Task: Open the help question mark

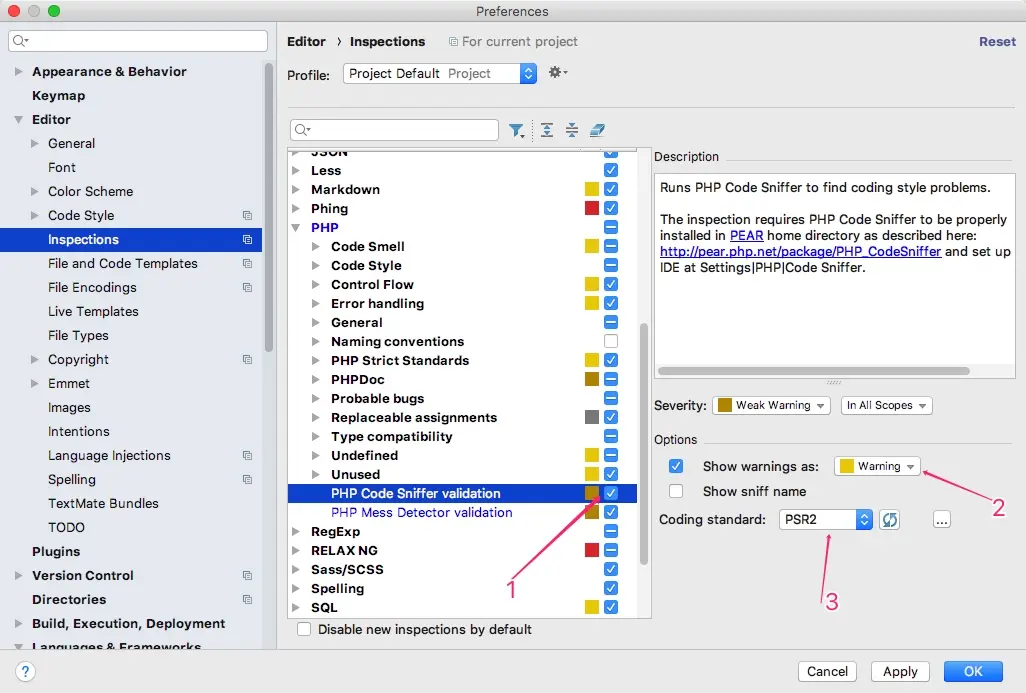Action: 25,671
